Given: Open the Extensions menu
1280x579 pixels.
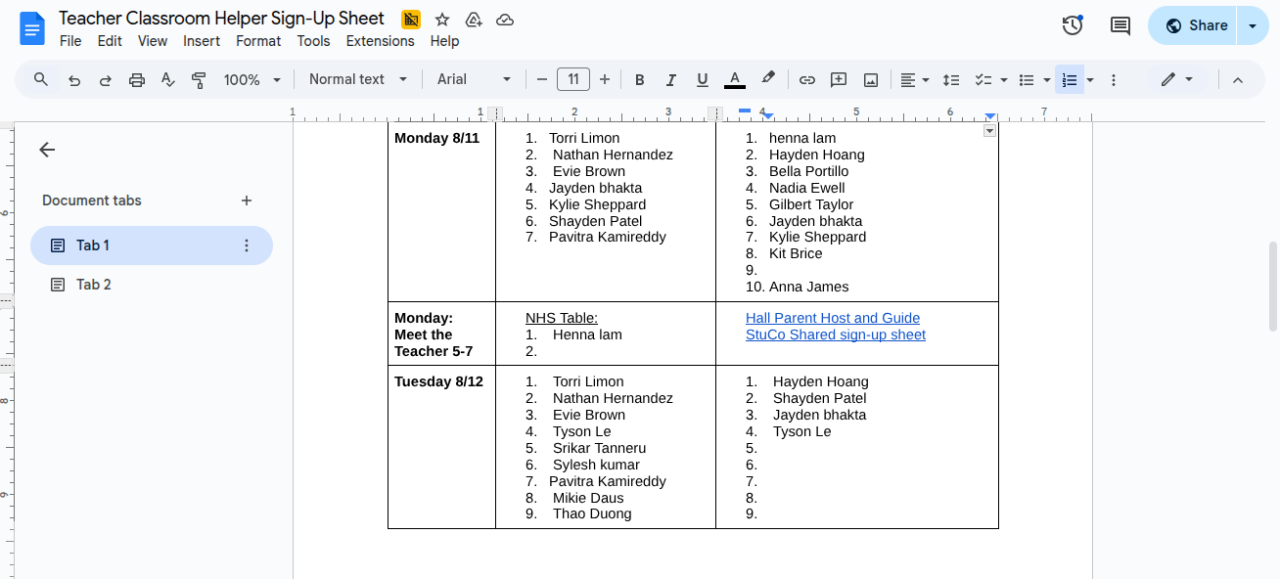Looking at the screenshot, I should click(380, 41).
